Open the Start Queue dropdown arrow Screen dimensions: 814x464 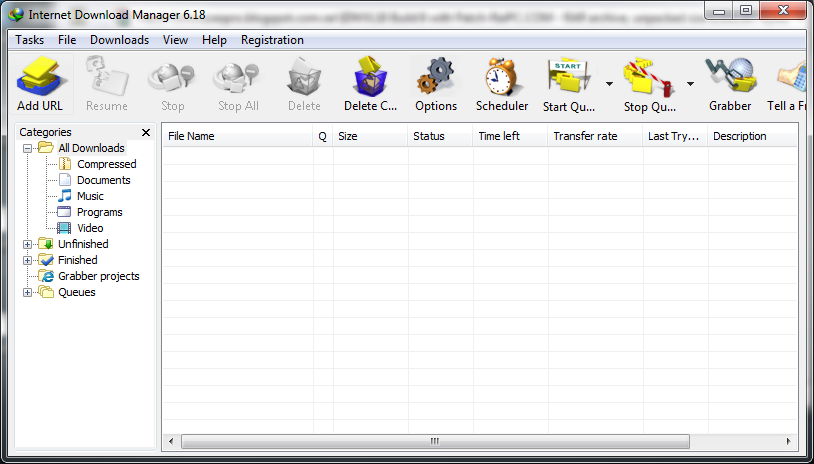(x=609, y=84)
